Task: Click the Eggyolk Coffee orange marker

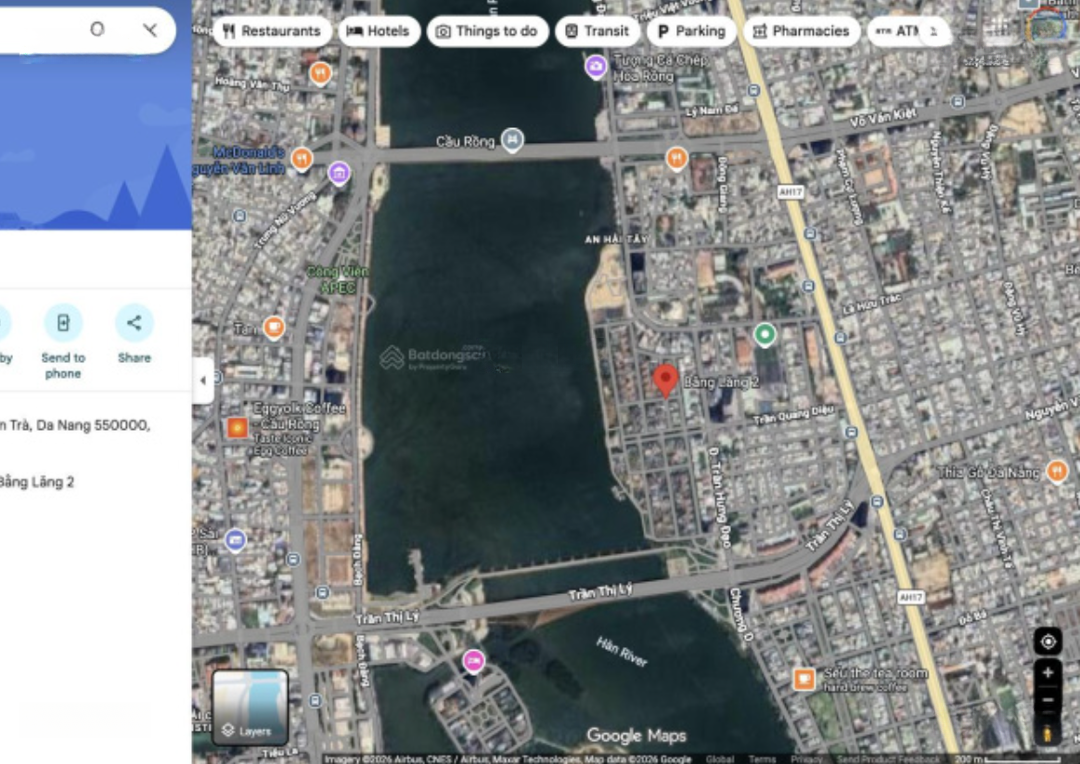Action: 237,428
